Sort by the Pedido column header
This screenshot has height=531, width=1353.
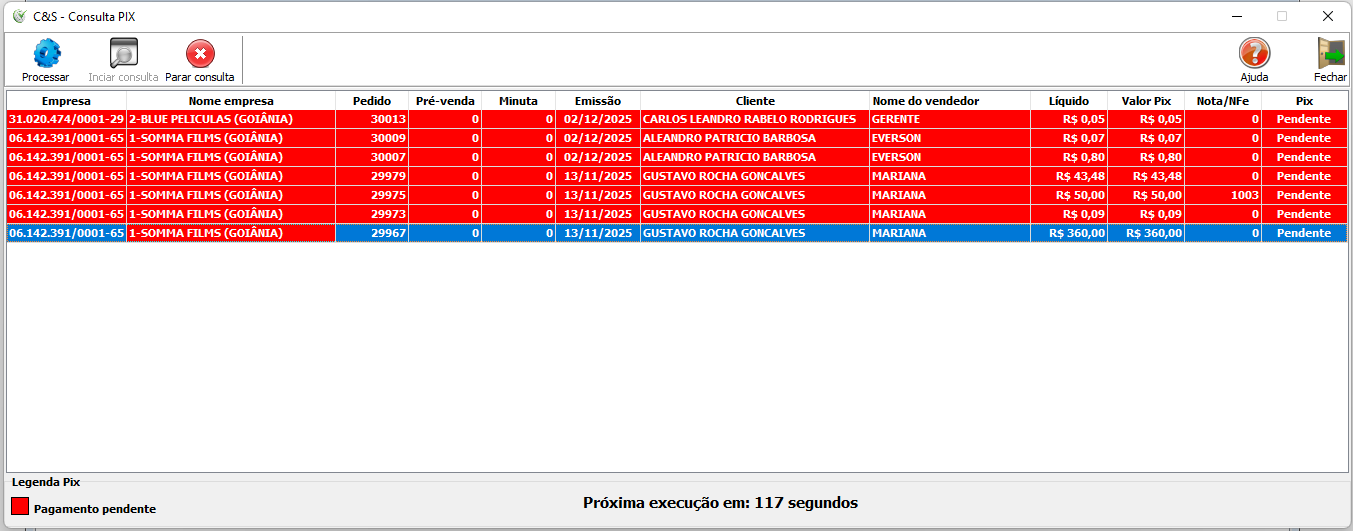[371, 101]
